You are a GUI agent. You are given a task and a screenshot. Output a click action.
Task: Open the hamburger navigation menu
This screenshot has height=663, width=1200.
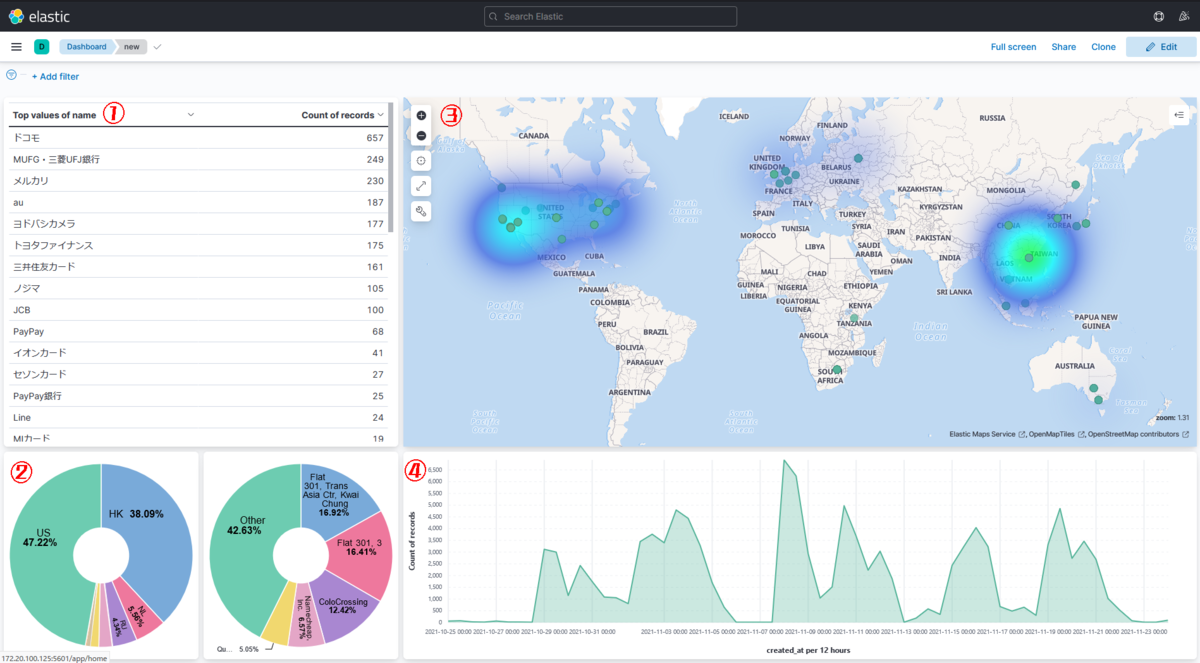[16, 47]
